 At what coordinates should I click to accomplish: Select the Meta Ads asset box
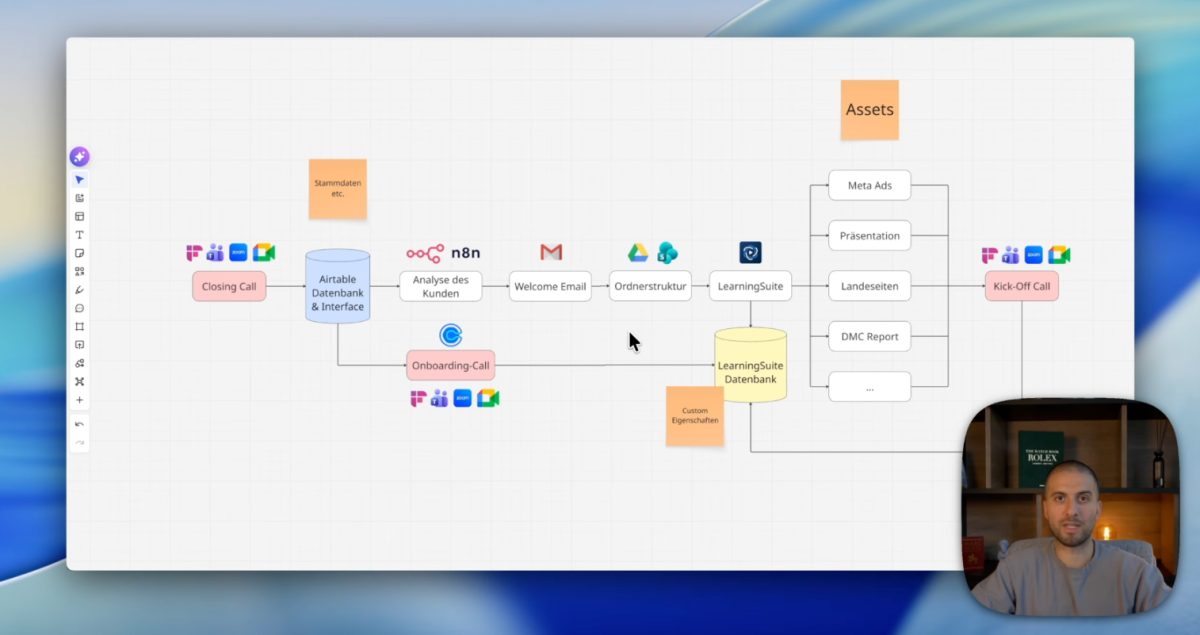tap(869, 185)
